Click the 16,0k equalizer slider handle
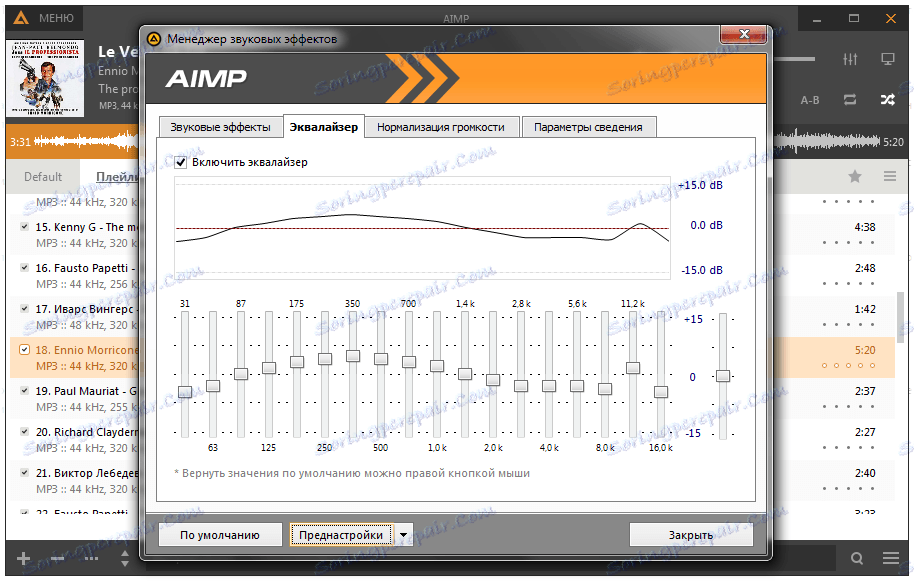Screen dimensions: 914x581 (x=660, y=392)
